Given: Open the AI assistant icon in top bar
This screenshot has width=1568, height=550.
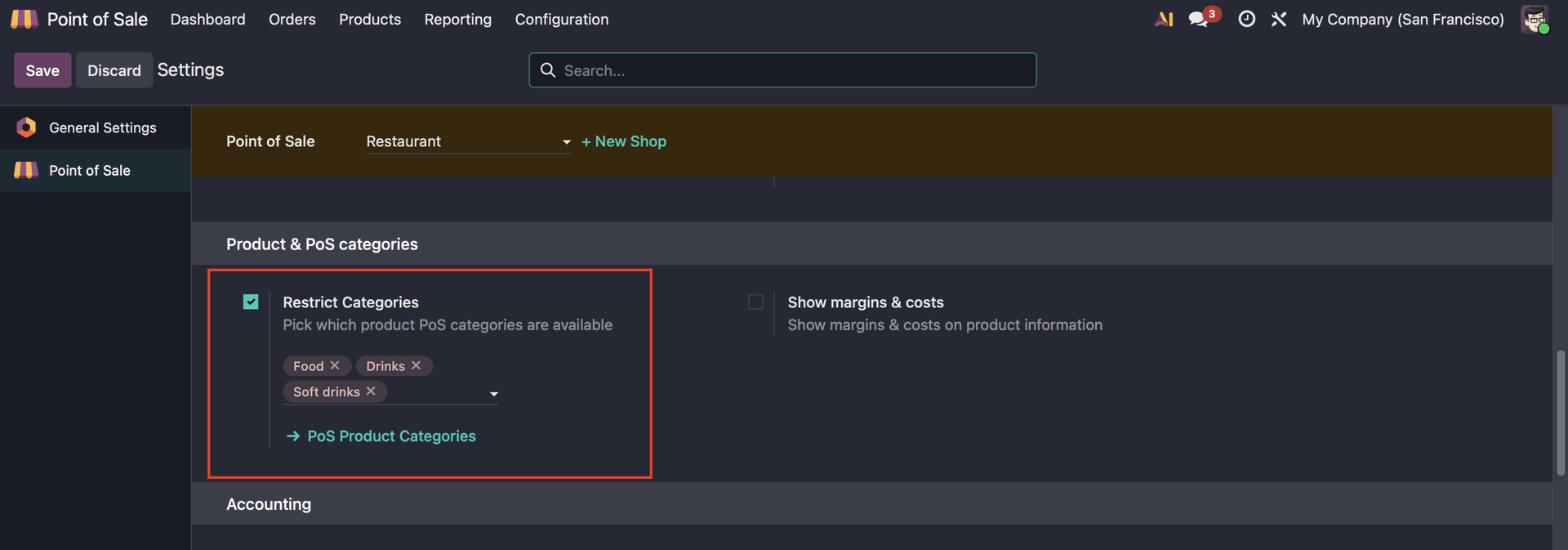Looking at the screenshot, I should (1164, 19).
